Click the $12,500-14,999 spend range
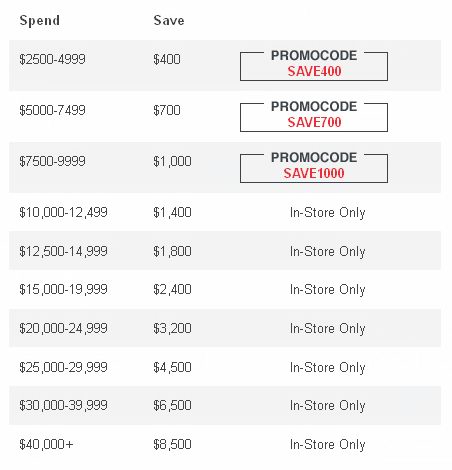 (x=63, y=251)
